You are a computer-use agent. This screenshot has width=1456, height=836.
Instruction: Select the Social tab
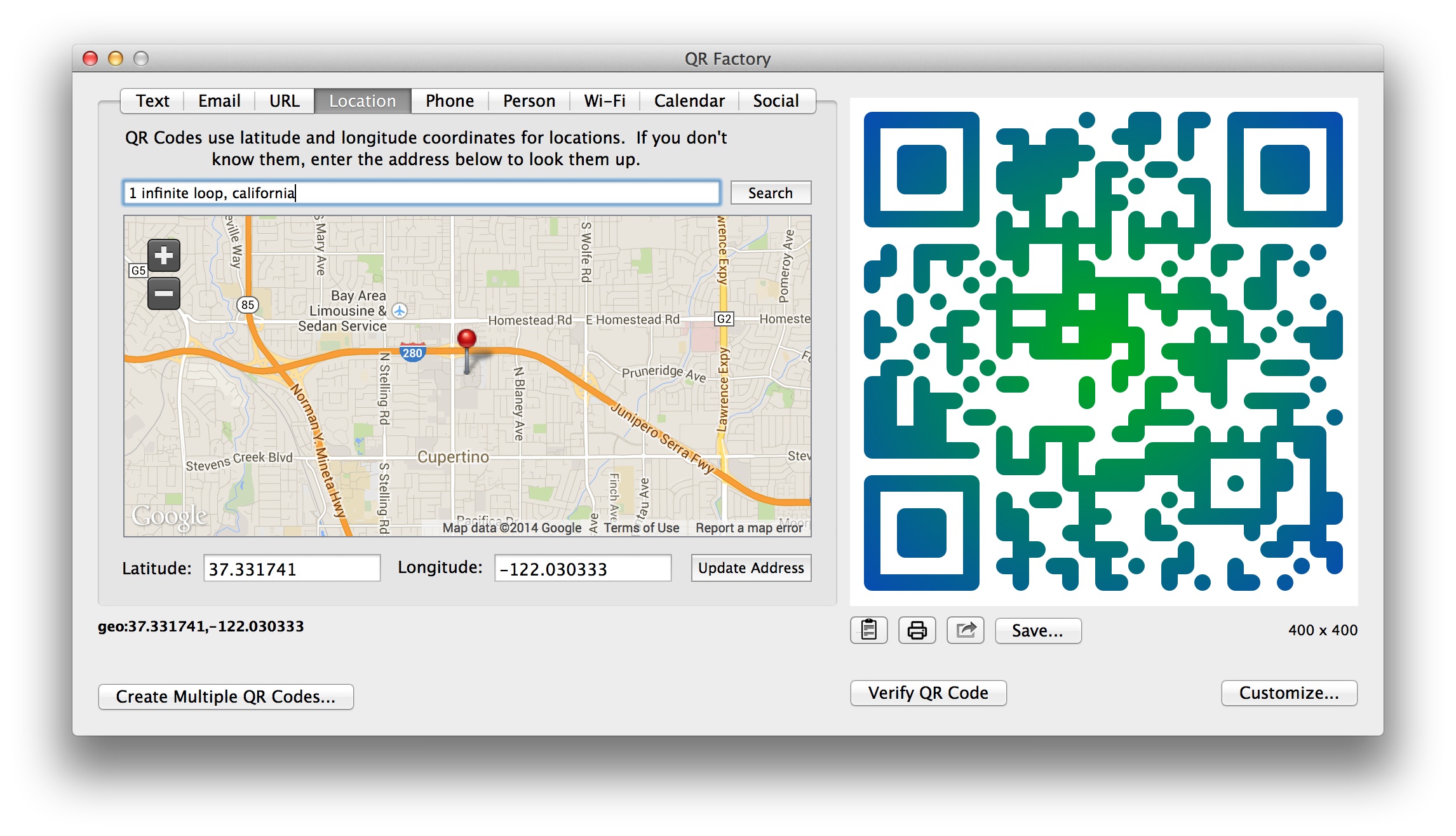coord(776,100)
